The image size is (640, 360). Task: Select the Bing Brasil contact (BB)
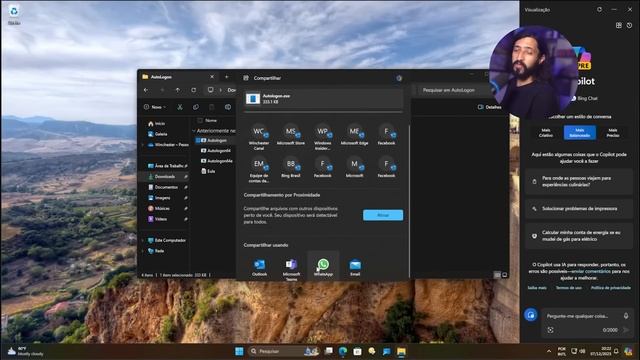(291, 167)
